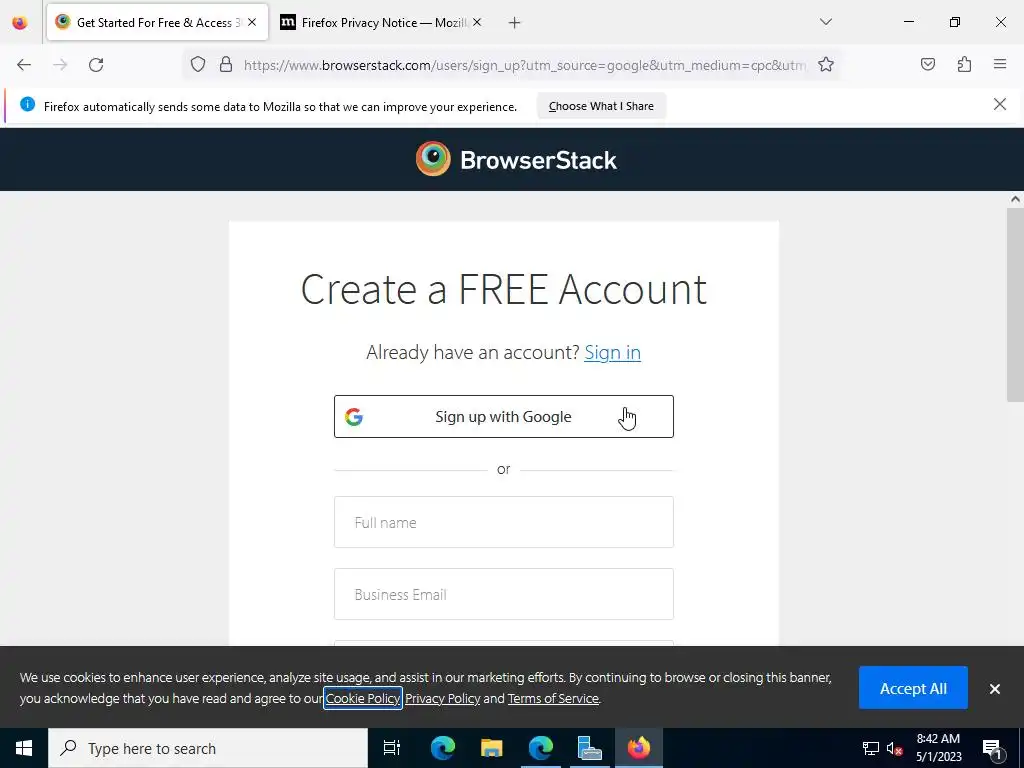Click the Full name input field
The height and width of the screenshot is (768, 1024).
pos(504,522)
